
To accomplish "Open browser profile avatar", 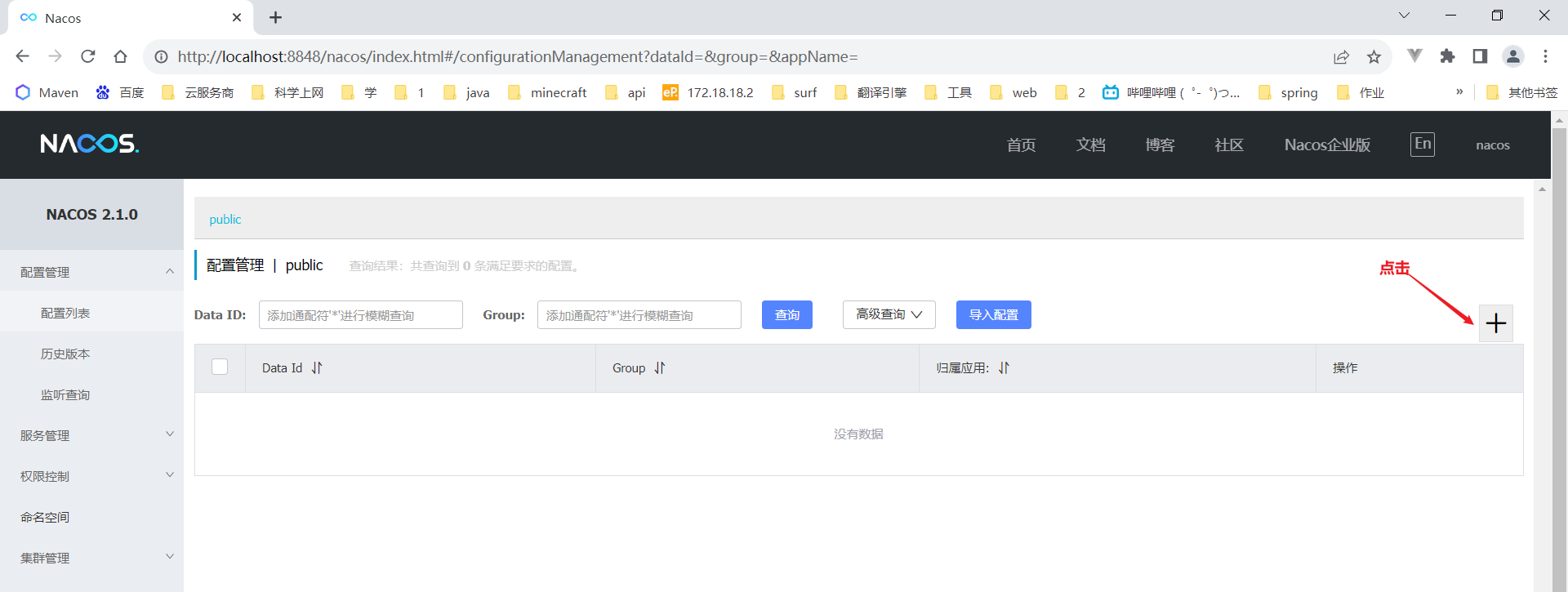I will point(1513,56).
